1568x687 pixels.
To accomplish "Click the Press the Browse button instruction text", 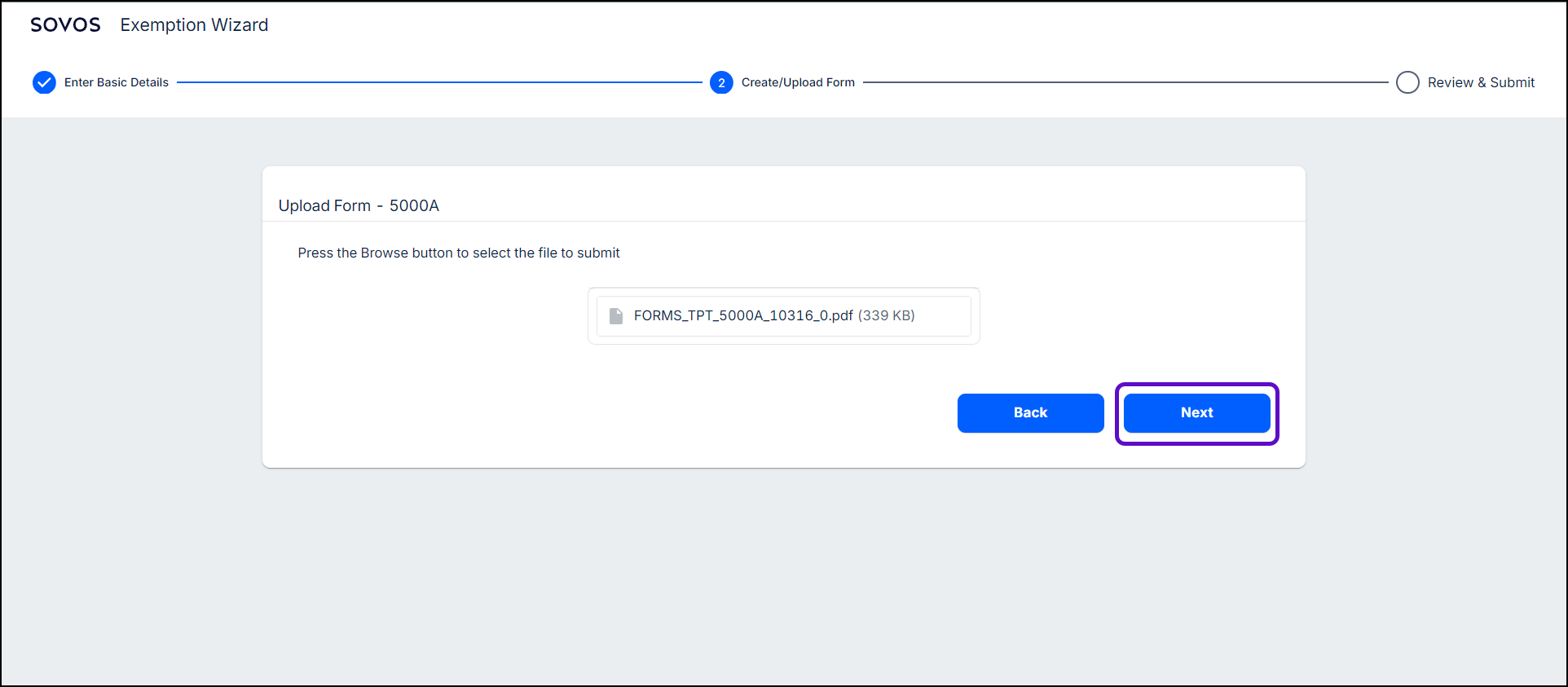I will tap(459, 253).
